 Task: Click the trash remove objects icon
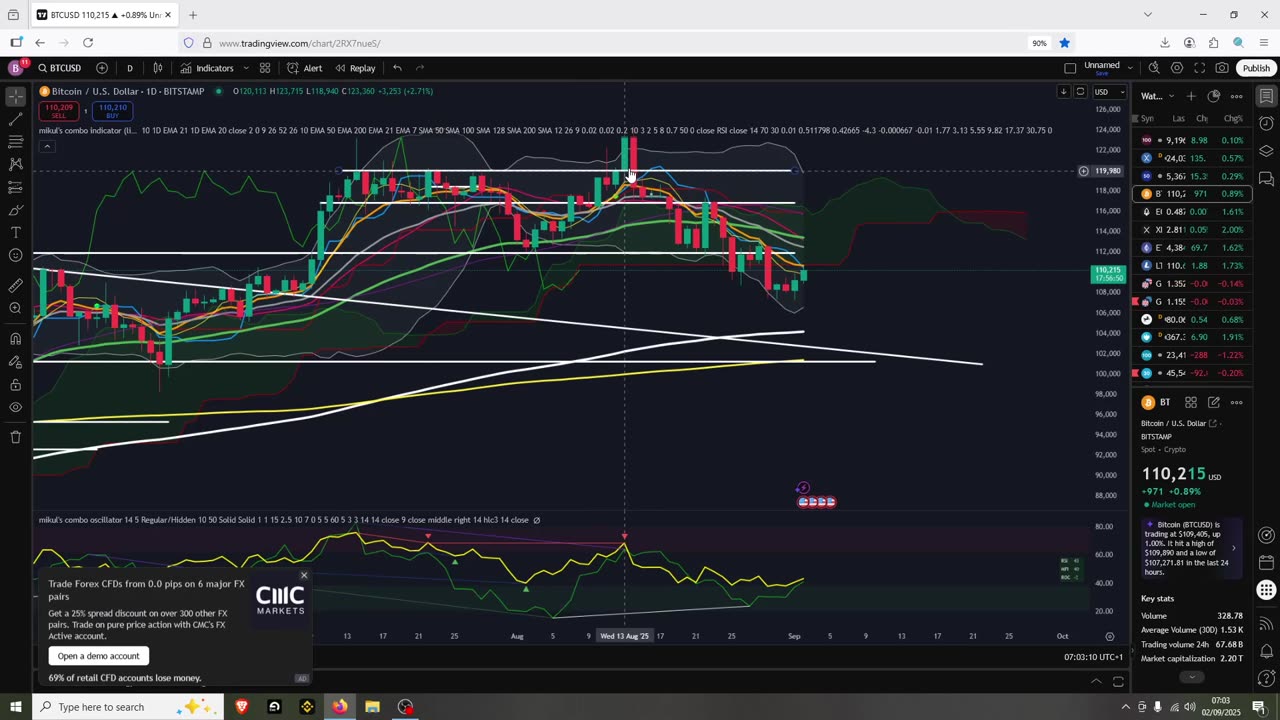15,437
